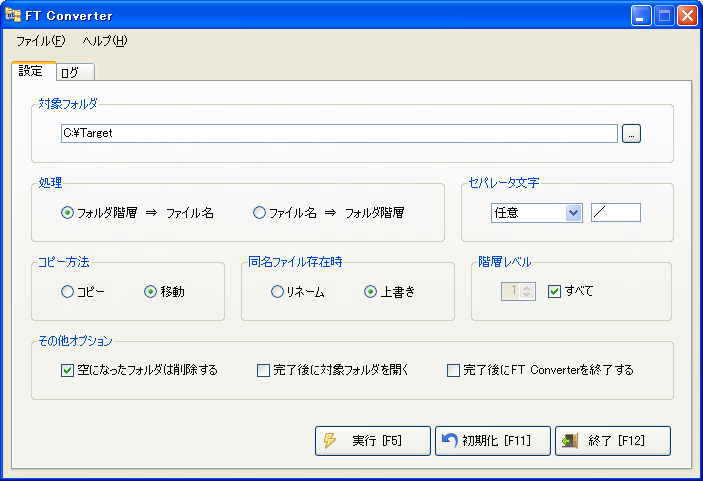703x481 pixels.
Task: Click the target folder path field
Action: tap(338, 133)
